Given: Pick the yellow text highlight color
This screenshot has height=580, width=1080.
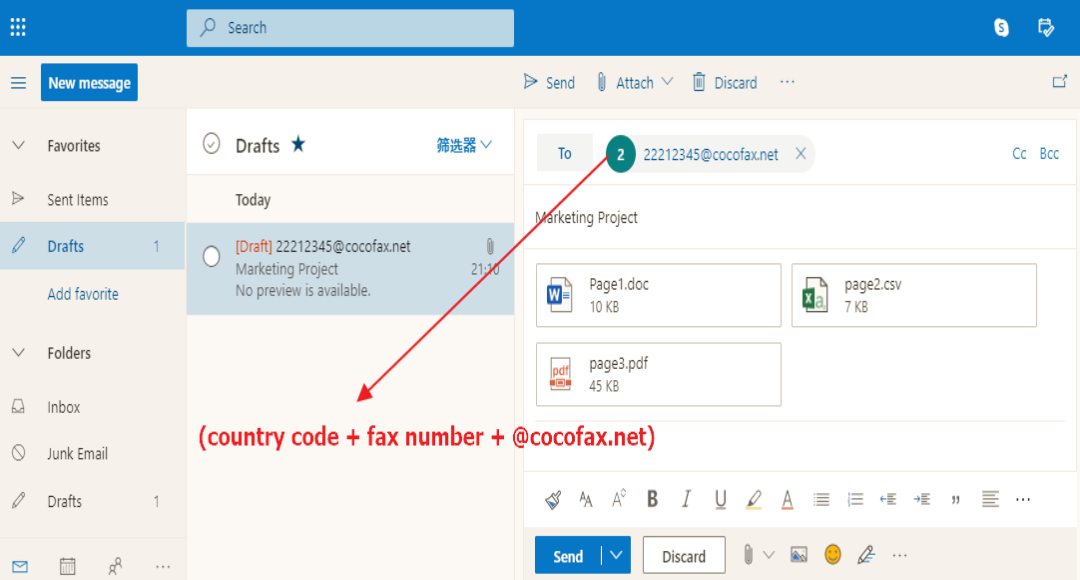Looking at the screenshot, I should tap(754, 499).
